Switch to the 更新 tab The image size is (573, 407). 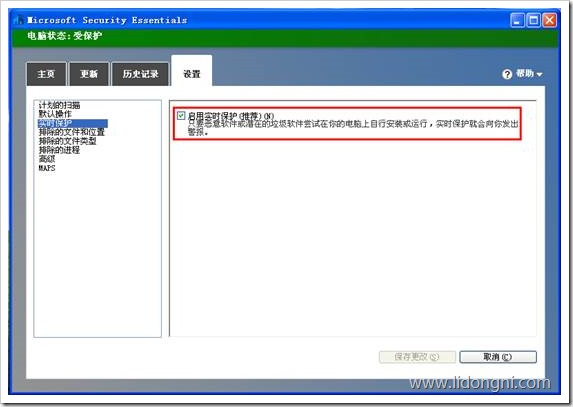(89, 74)
